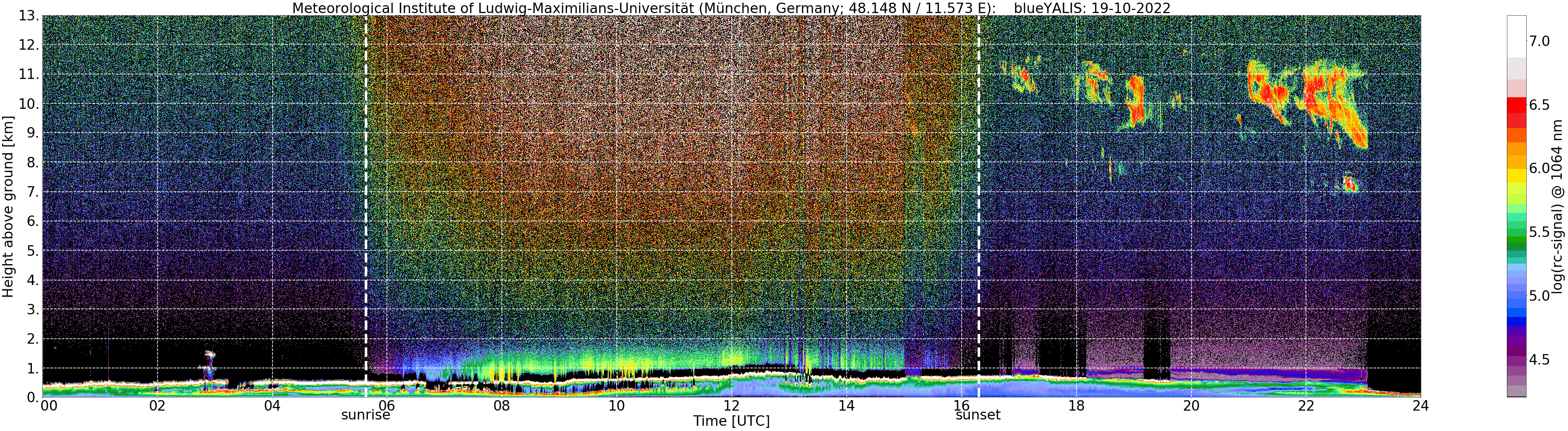Click the x-axis tick label 08
1568x431 pixels.
coord(502,405)
